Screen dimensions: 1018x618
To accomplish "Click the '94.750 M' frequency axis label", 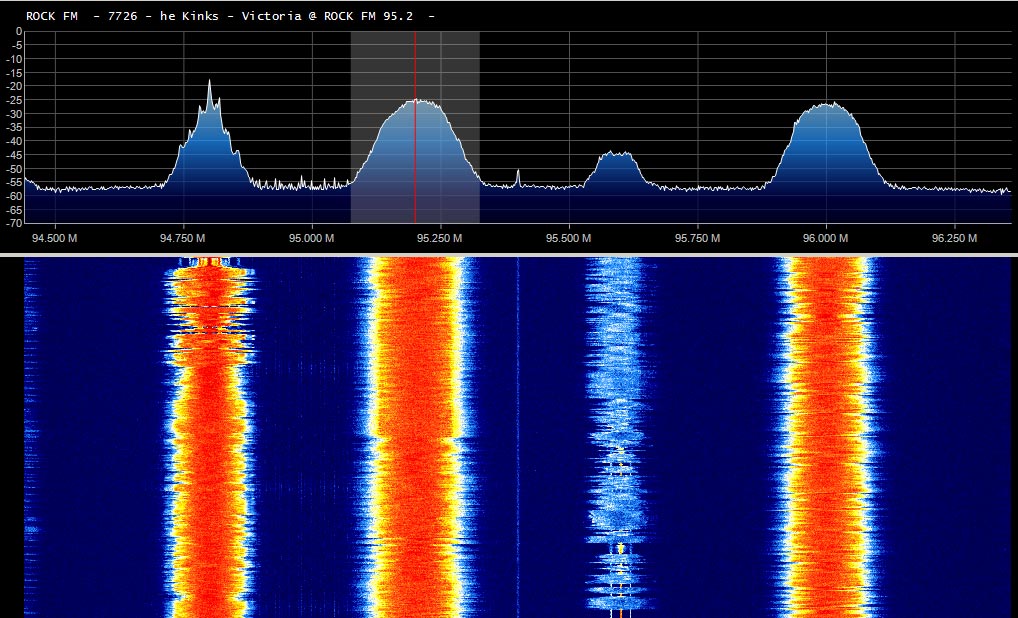I will pyautogui.click(x=182, y=238).
